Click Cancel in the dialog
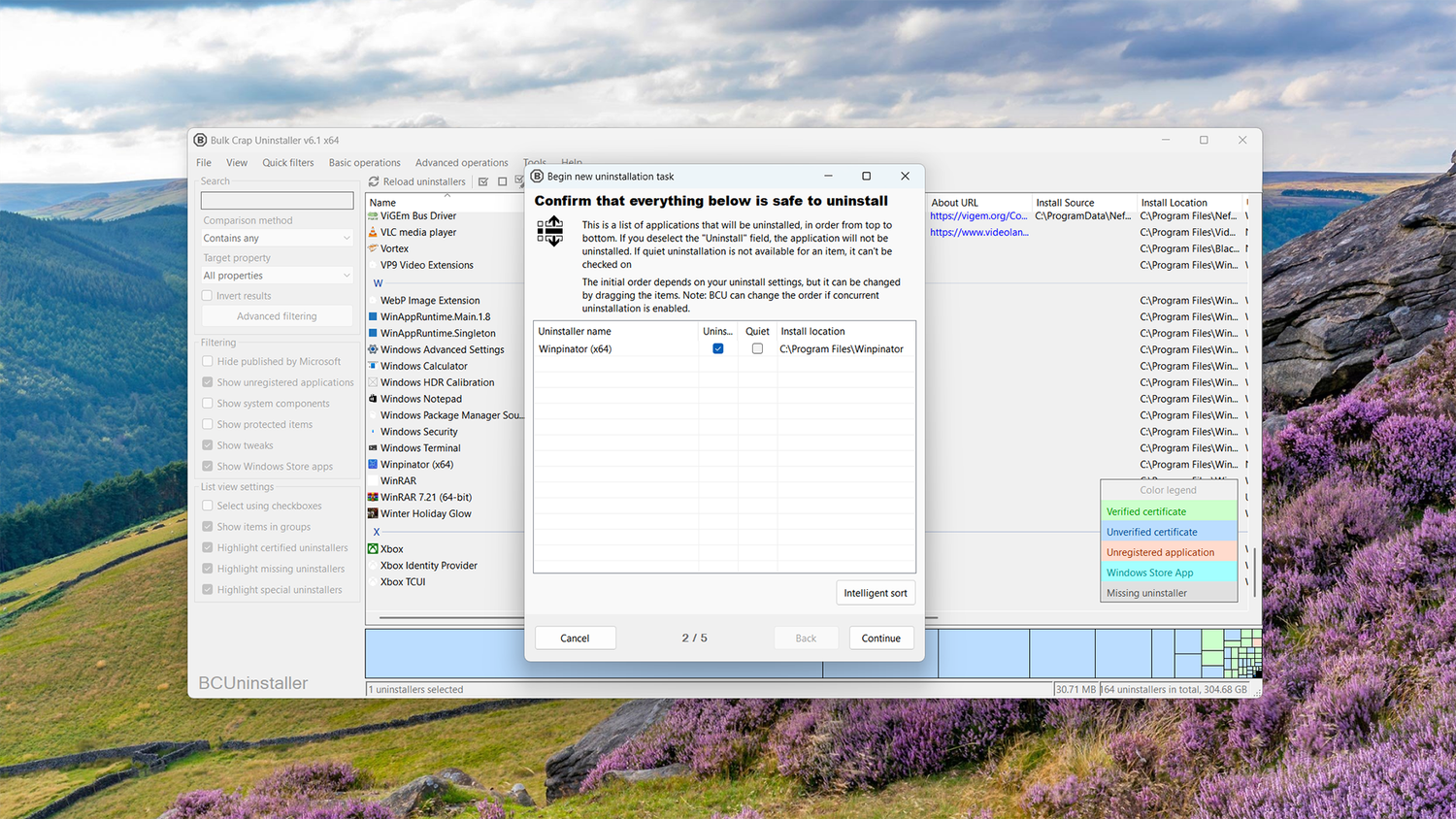Screen dimensions: 1456x819 click(575, 639)
